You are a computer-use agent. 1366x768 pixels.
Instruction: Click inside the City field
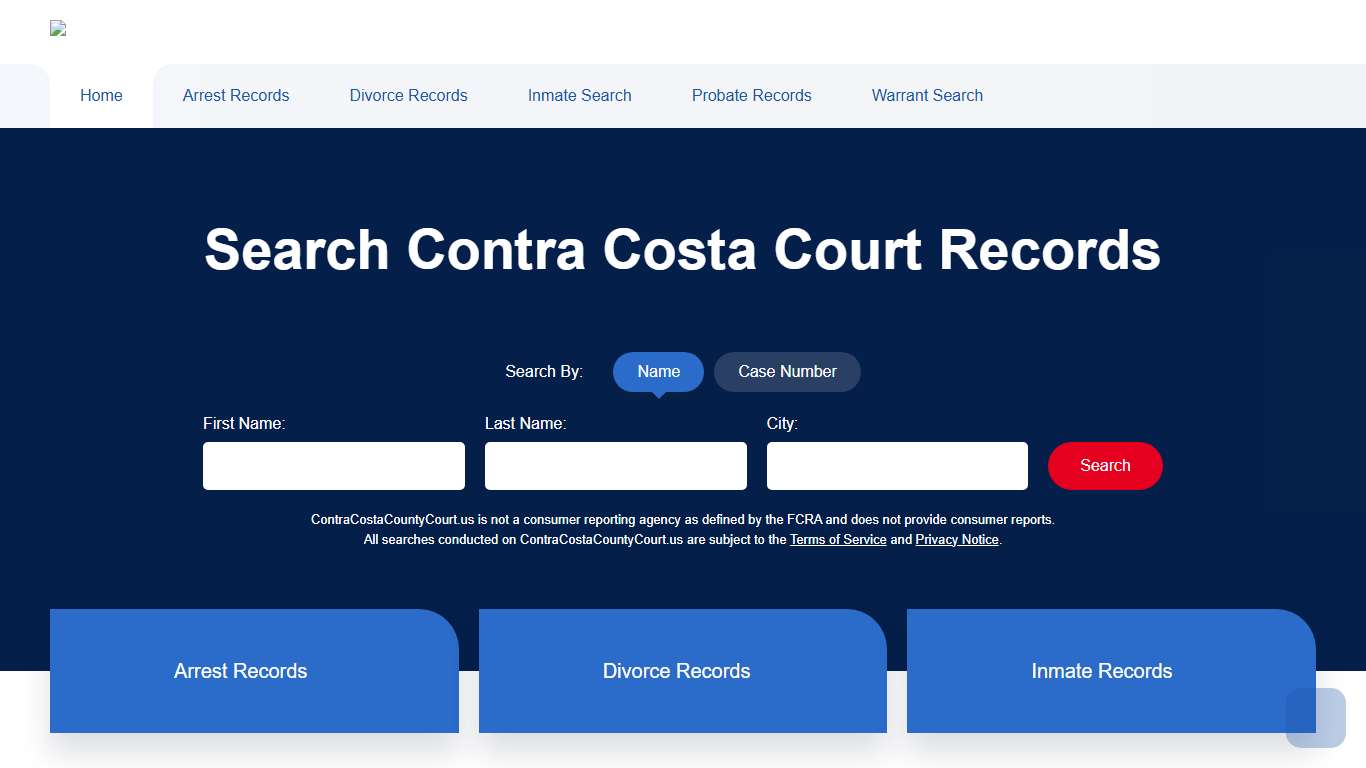896,465
